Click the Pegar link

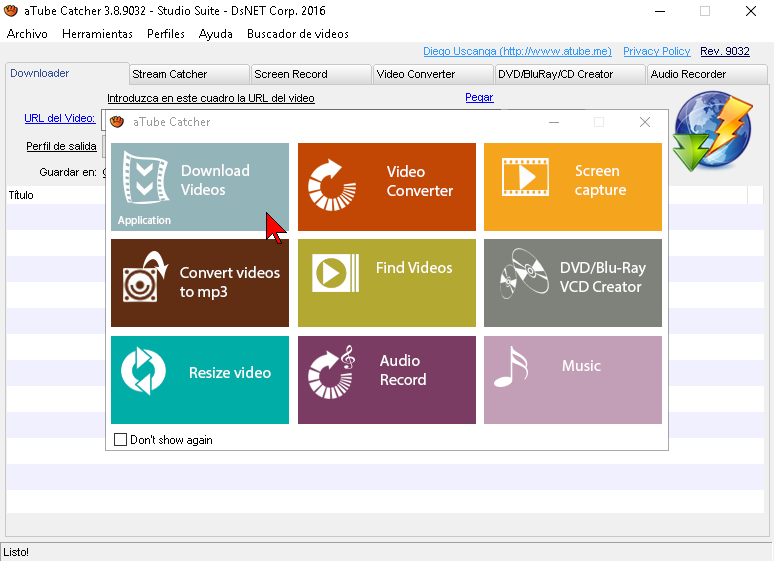point(479,97)
